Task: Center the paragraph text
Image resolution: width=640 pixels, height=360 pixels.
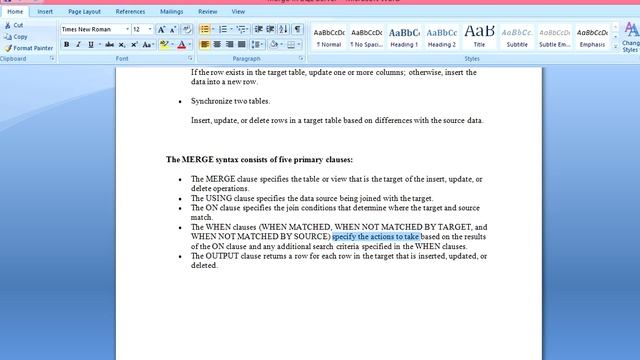Action: click(217, 44)
